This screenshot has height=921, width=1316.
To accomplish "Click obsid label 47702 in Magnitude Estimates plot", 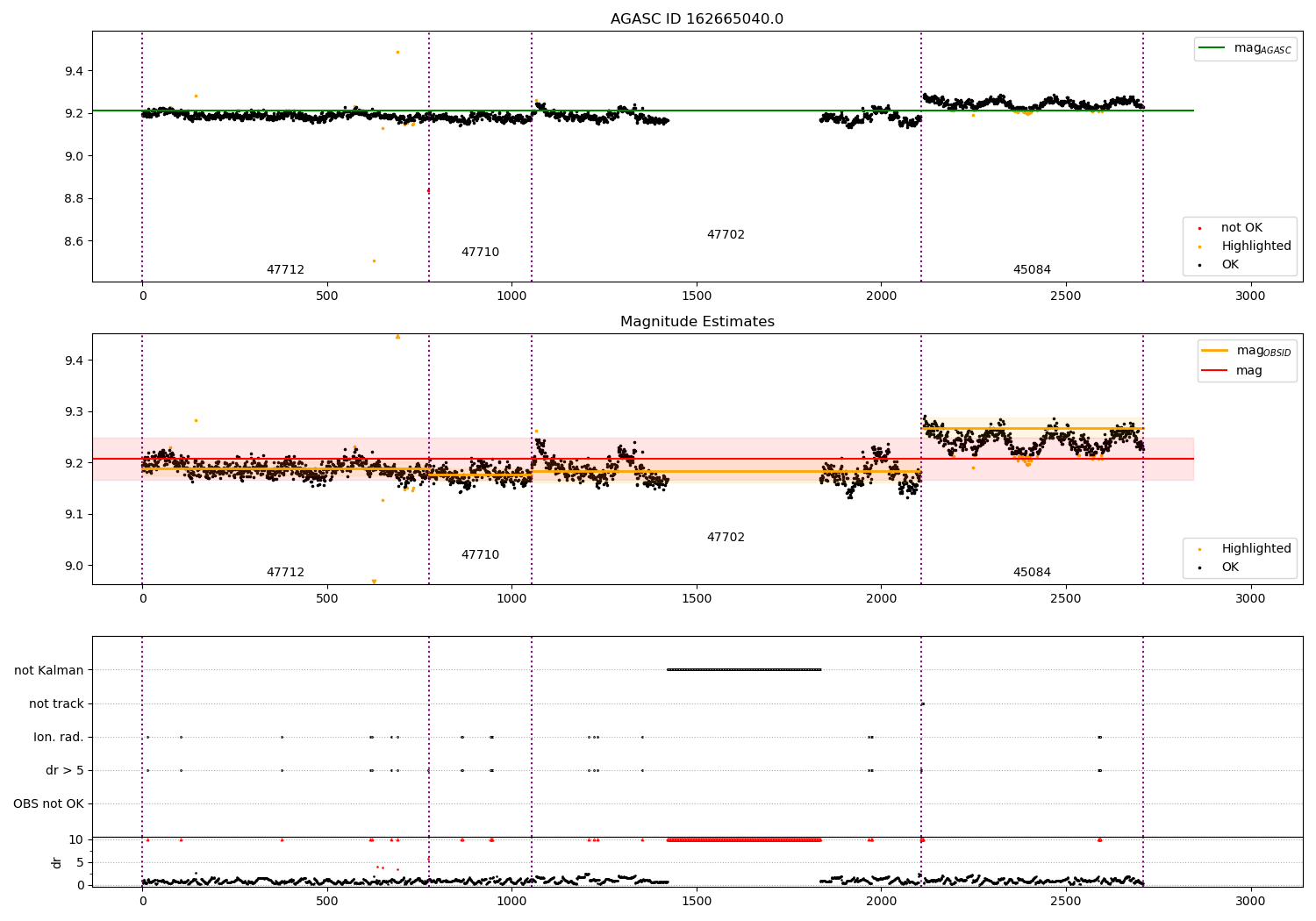I will 726,538.
